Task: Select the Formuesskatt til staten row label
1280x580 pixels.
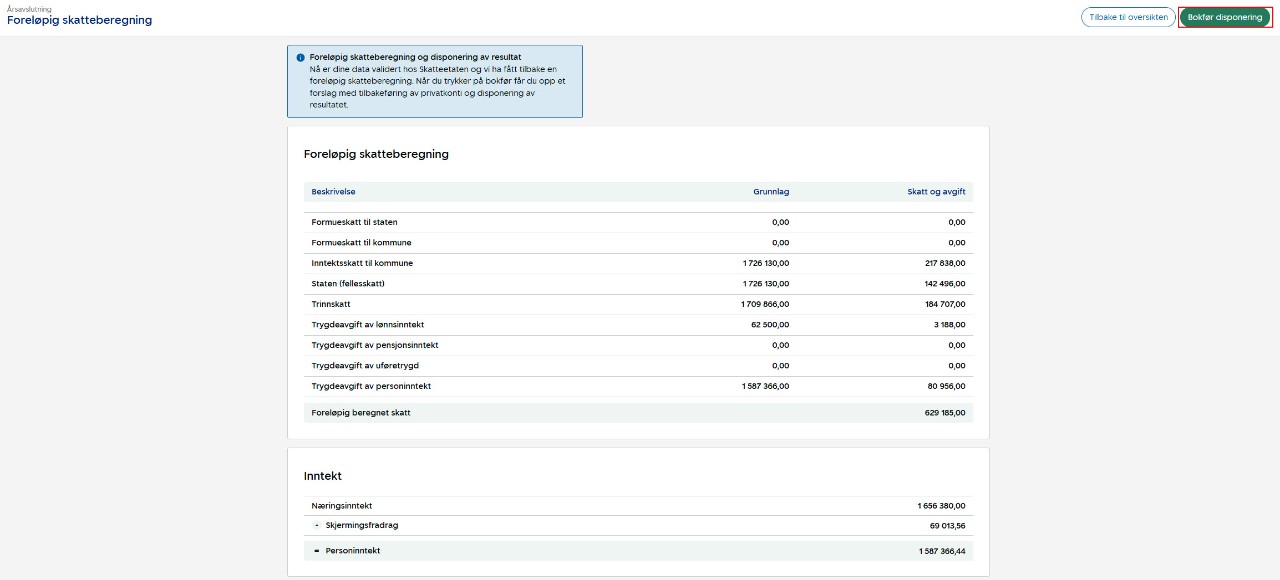Action: click(354, 222)
